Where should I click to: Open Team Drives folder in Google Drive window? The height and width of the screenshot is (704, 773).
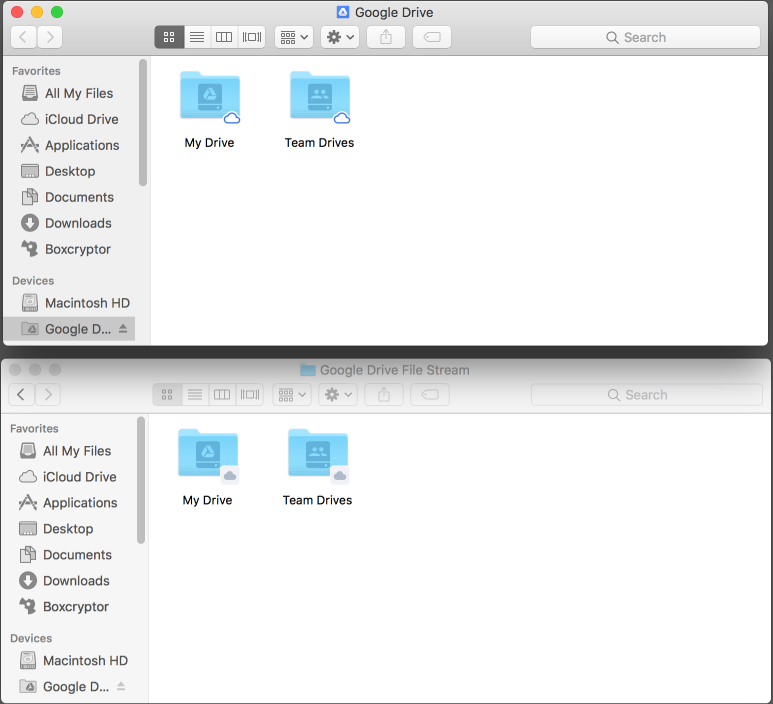tap(320, 97)
